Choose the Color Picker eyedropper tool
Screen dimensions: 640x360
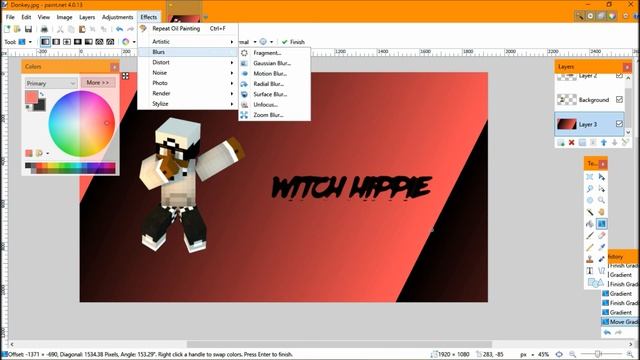click(x=602, y=247)
